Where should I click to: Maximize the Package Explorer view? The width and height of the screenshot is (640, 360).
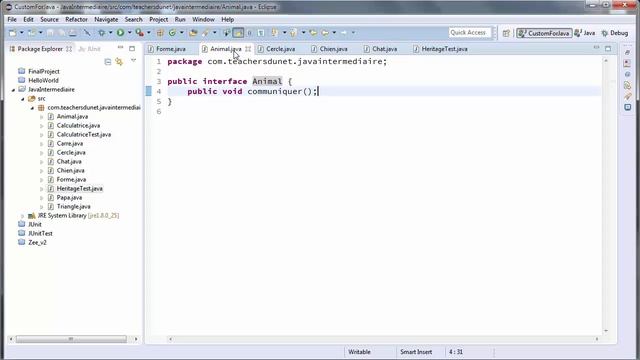[x=132, y=49]
